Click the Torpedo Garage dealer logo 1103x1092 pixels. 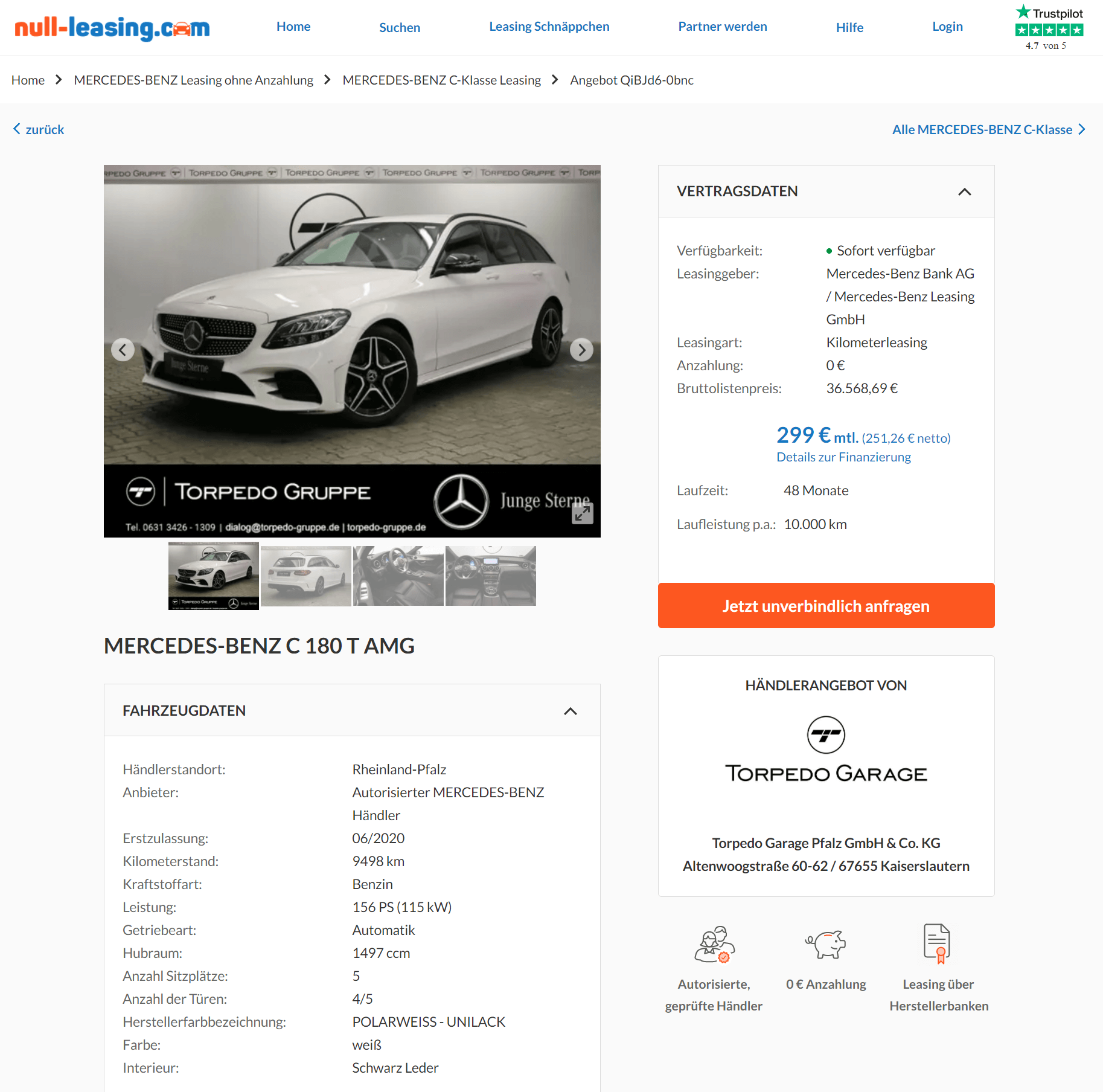click(826, 750)
